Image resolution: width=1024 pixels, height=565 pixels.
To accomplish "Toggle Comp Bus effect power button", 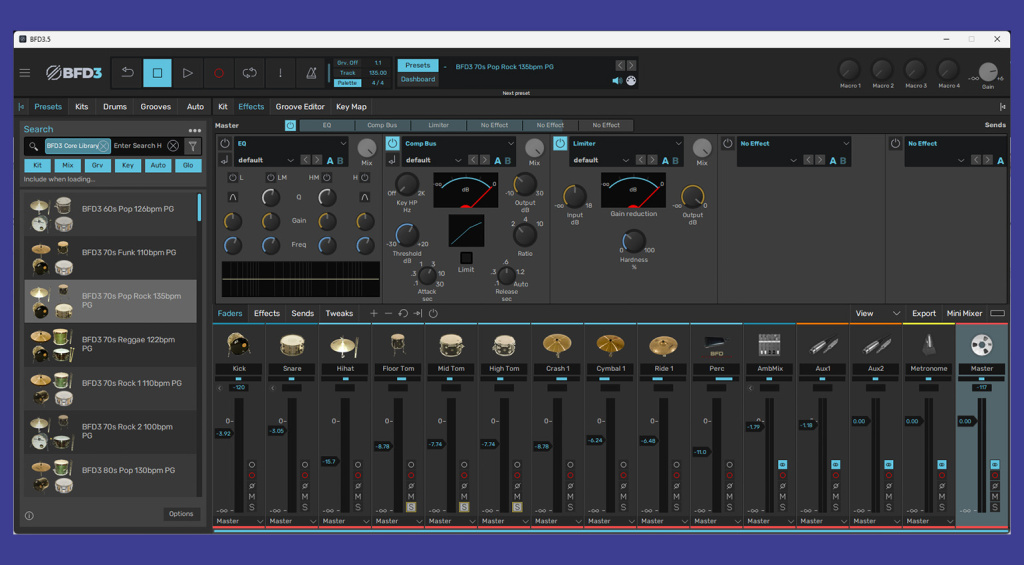I will (x=392, y=144).
